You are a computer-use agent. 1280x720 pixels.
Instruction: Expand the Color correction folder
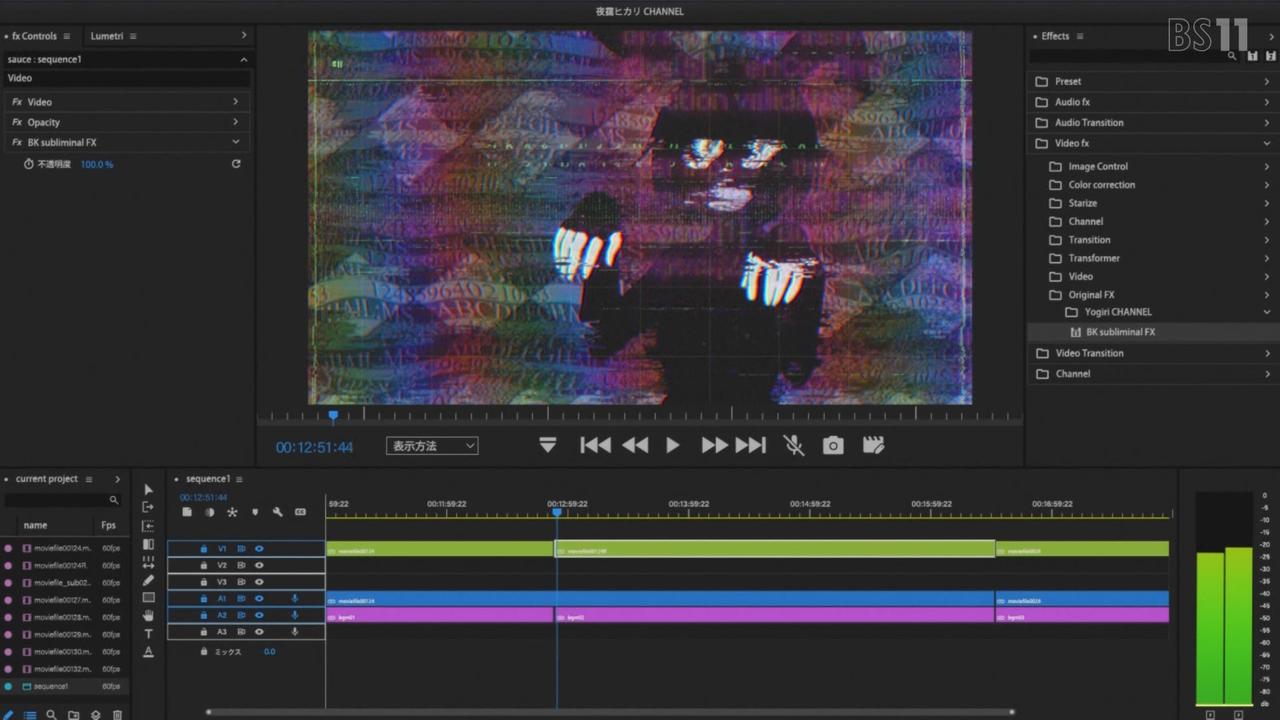[x=1267, y=185]
